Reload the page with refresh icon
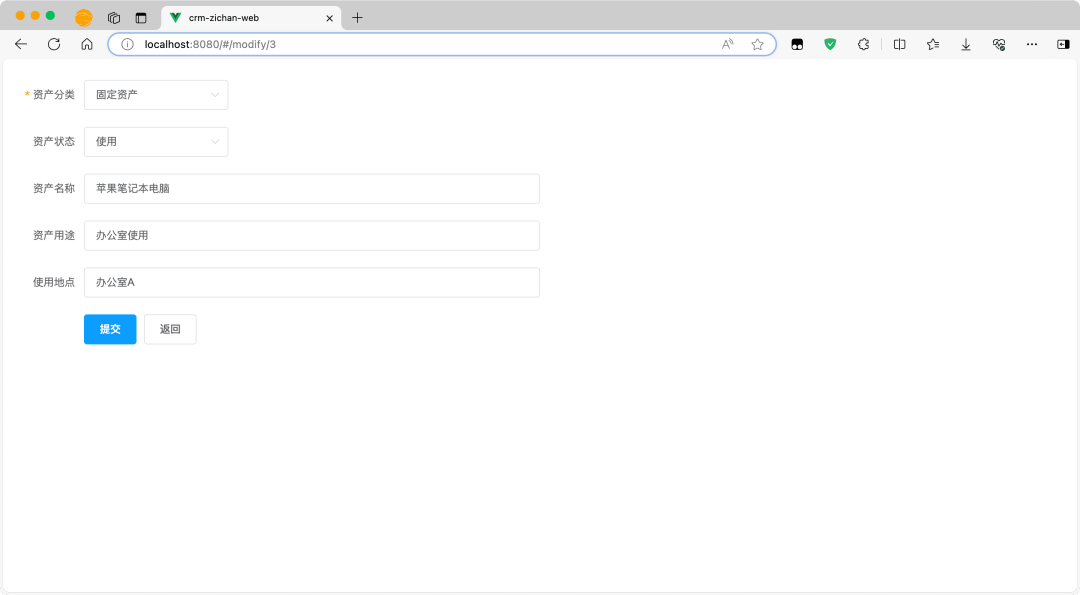1080x595 pixels. [54, 44]
